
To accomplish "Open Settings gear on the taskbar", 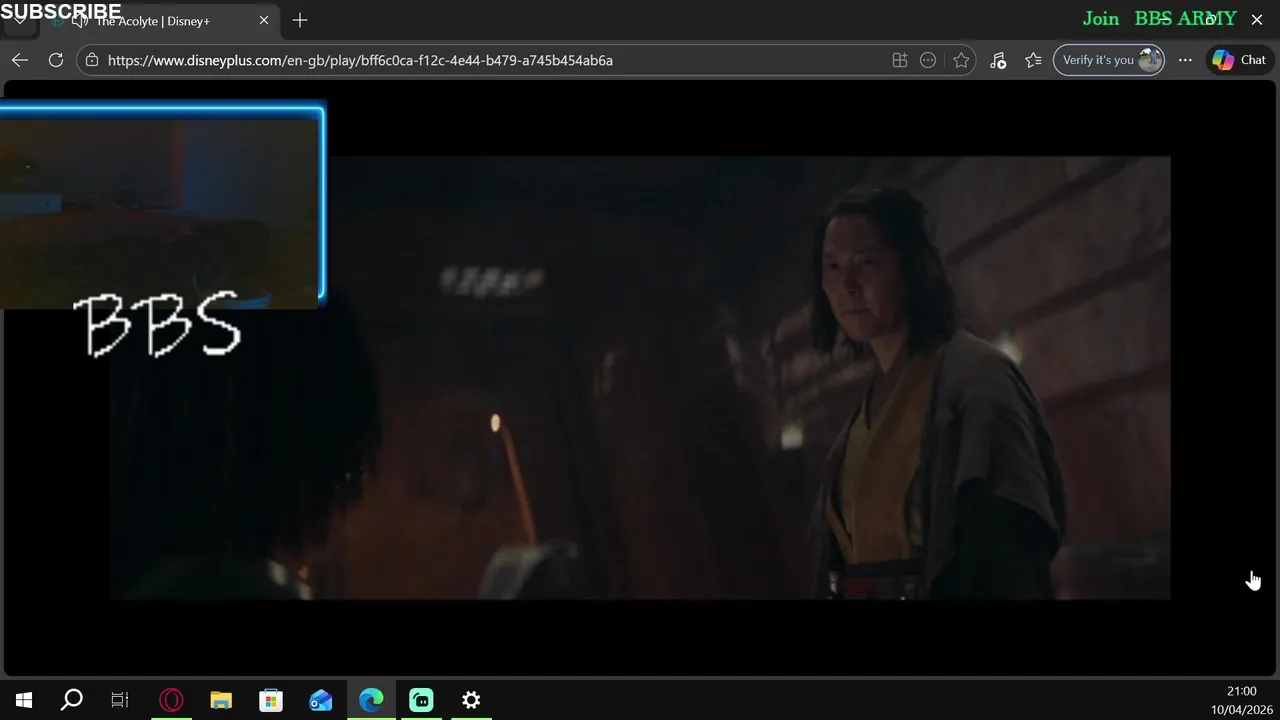I will [x=471, y=700].
